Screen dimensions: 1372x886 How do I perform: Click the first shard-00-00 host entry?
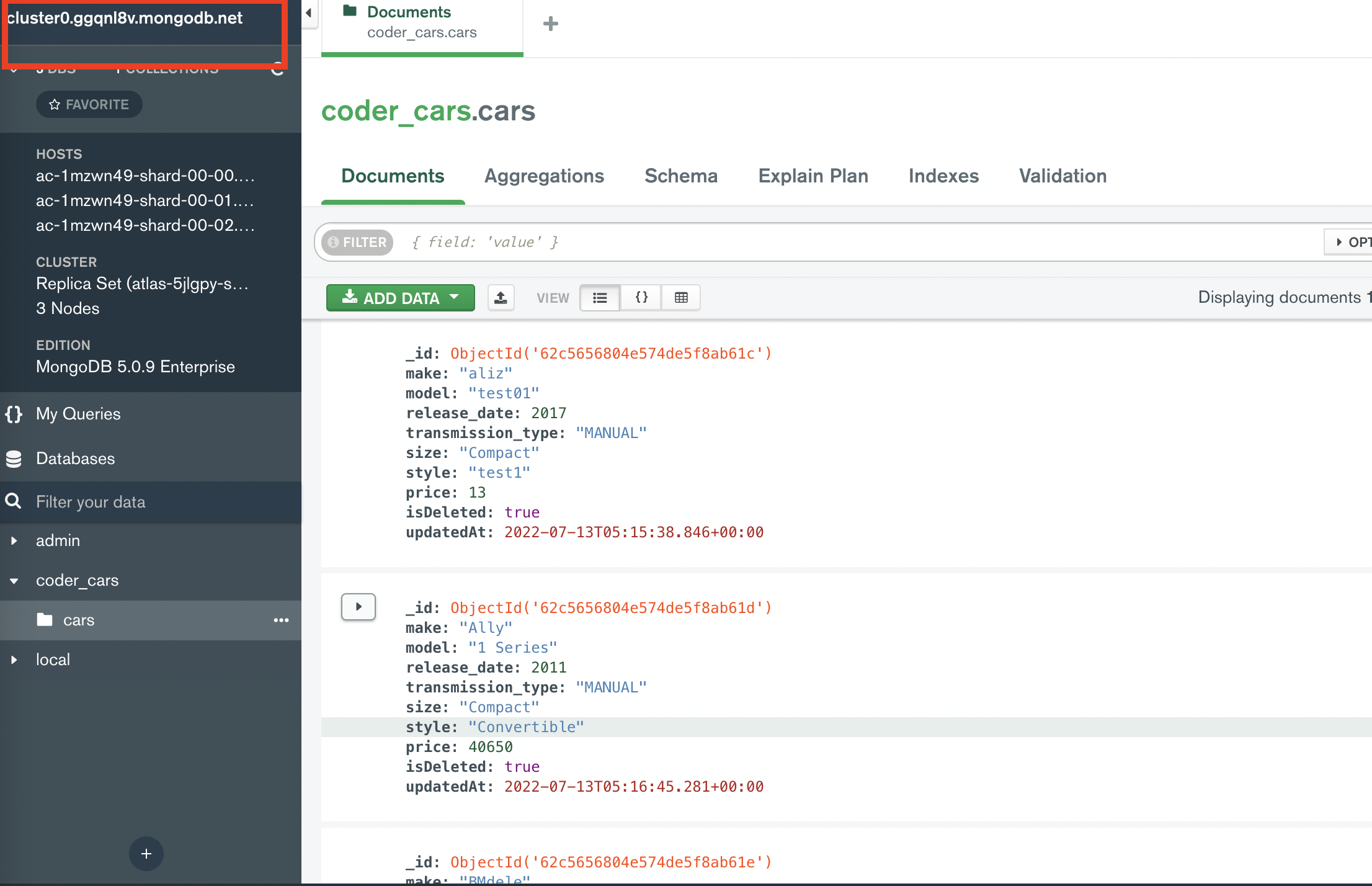pyautogui.click(x=145, y=176)
